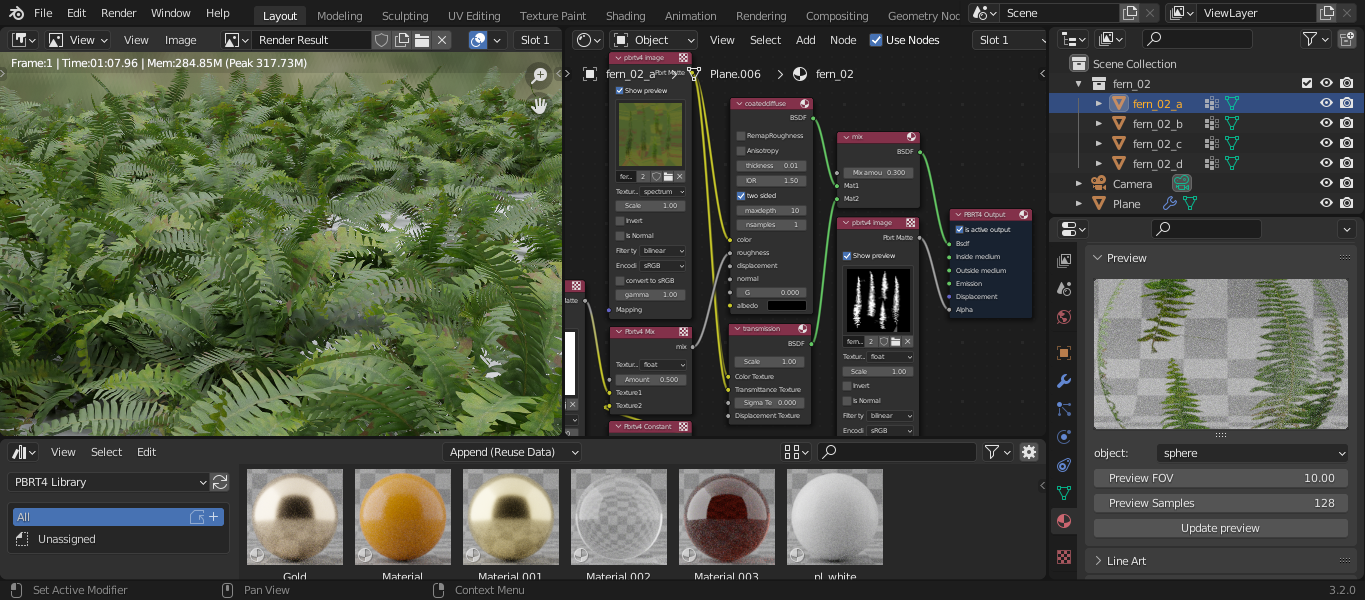
Task: Open the Object shader type dropdown
Action: (x=652, y=40)
